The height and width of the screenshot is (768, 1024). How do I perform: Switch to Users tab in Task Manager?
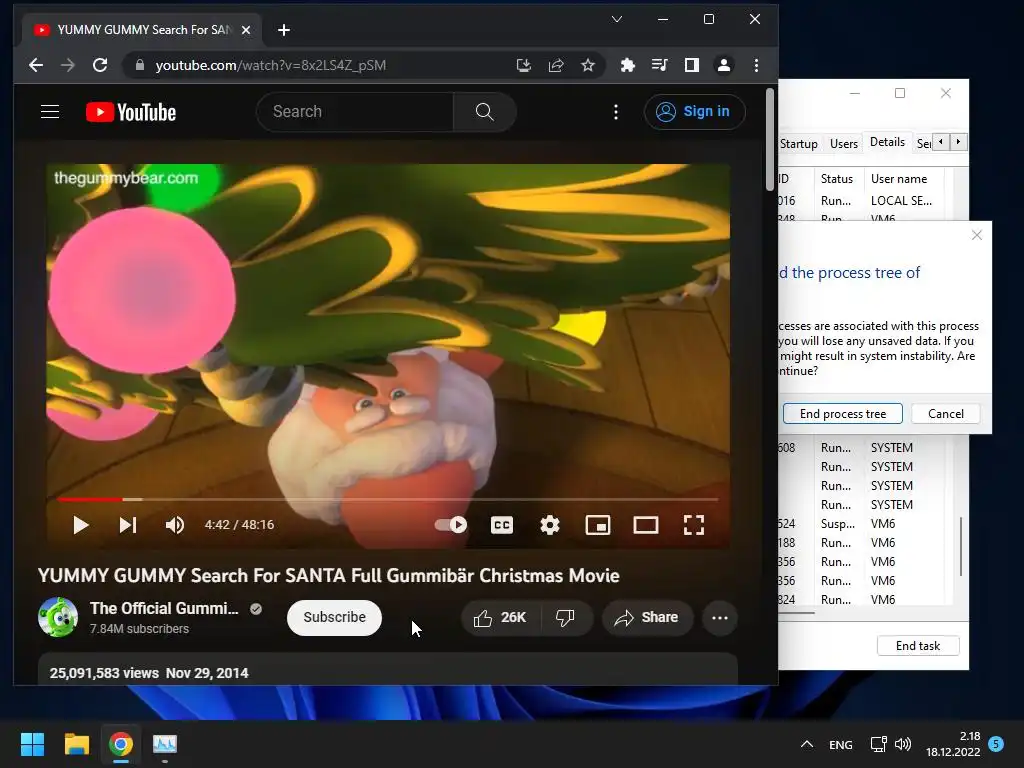pos(844,144)
